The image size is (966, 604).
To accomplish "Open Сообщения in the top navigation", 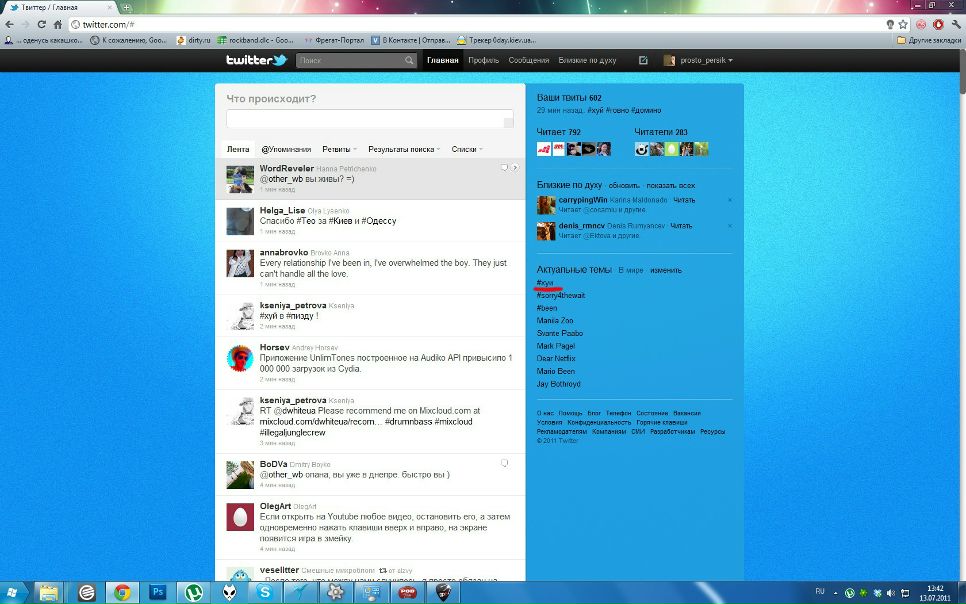I will coord(528,61).
